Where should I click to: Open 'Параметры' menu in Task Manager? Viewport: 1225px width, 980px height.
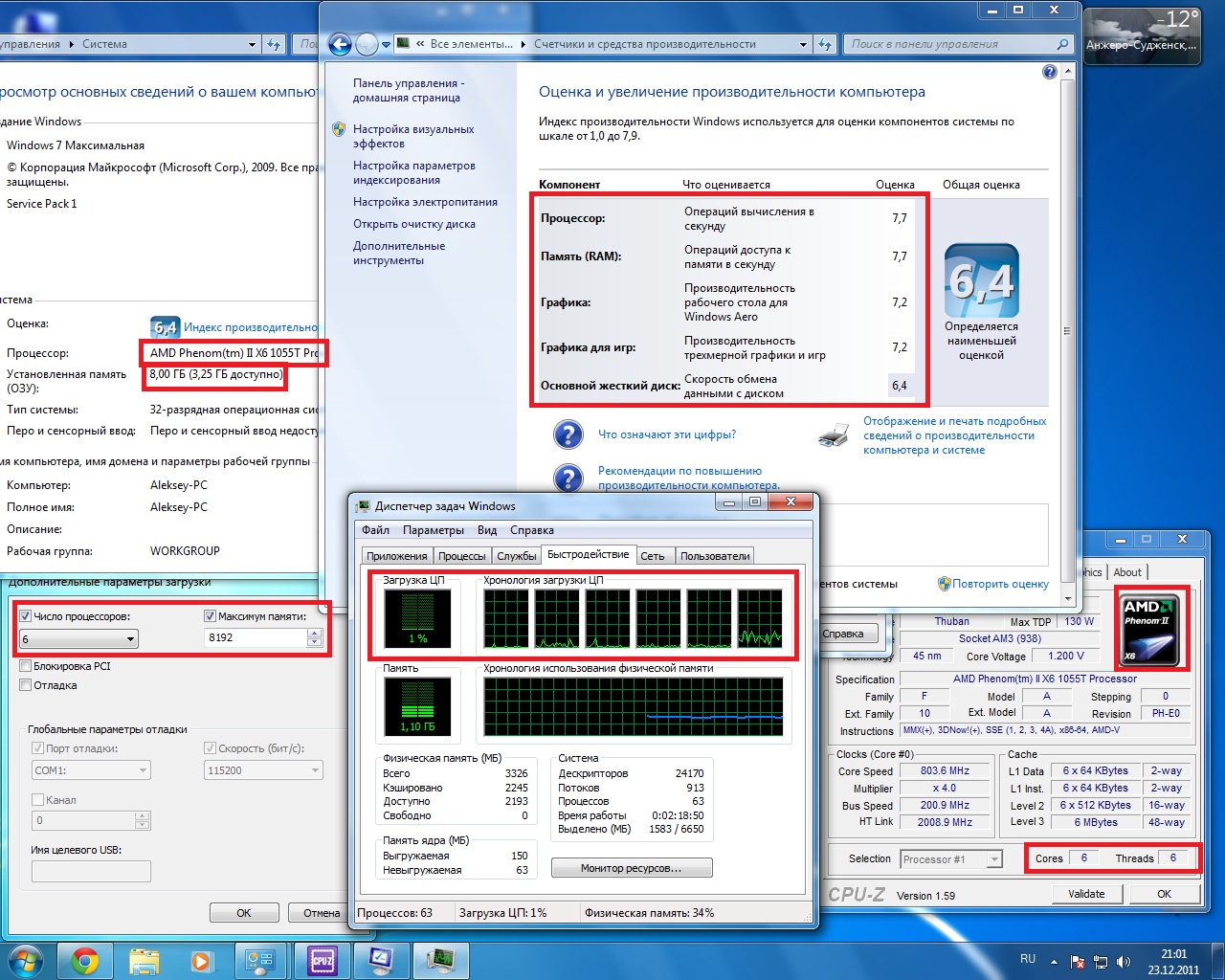[x=434, y=530]
